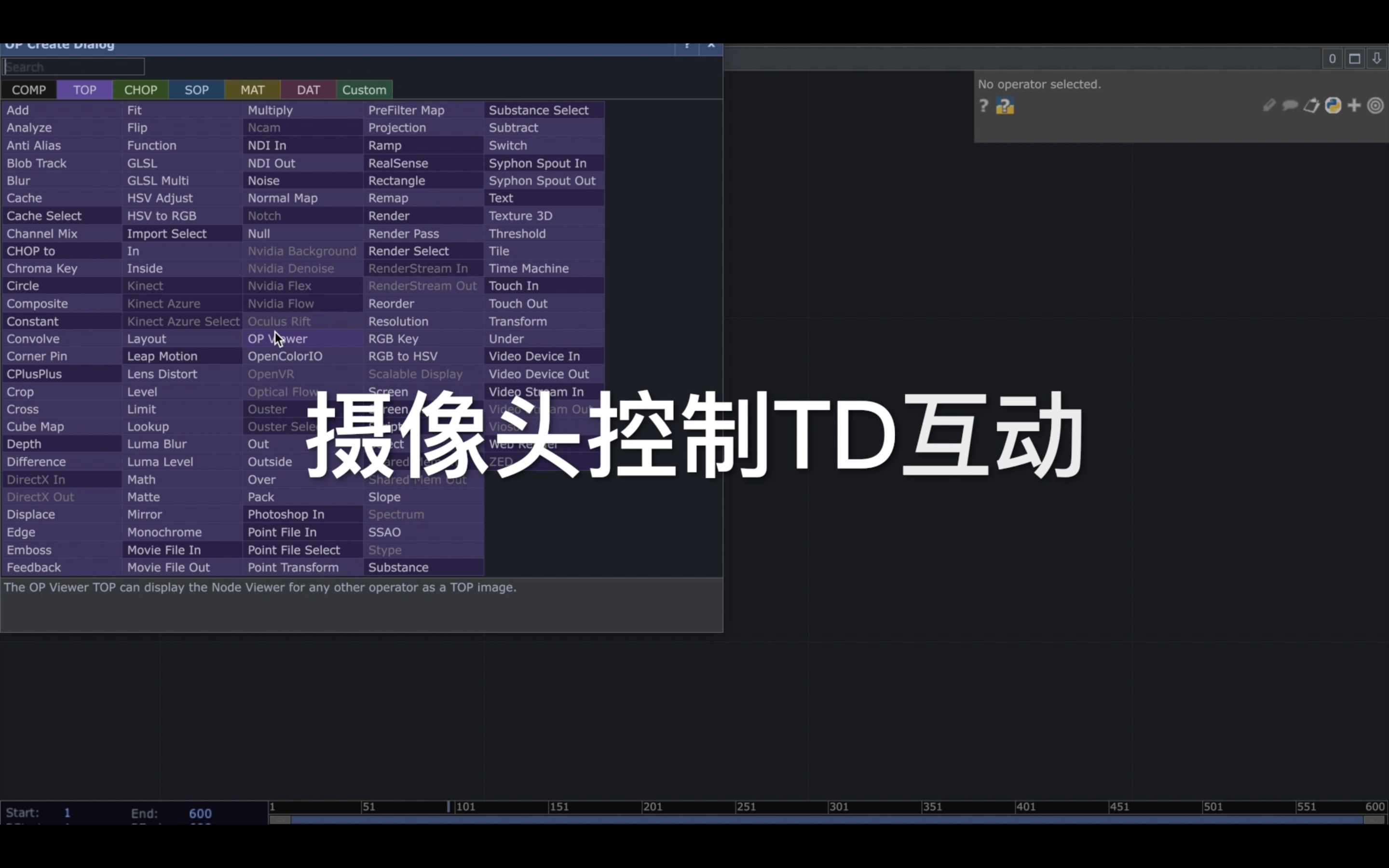Open the SOP operator tab
Viewport: 1389px width, 868px height.
pyautogui.click(x=196, y=90)
